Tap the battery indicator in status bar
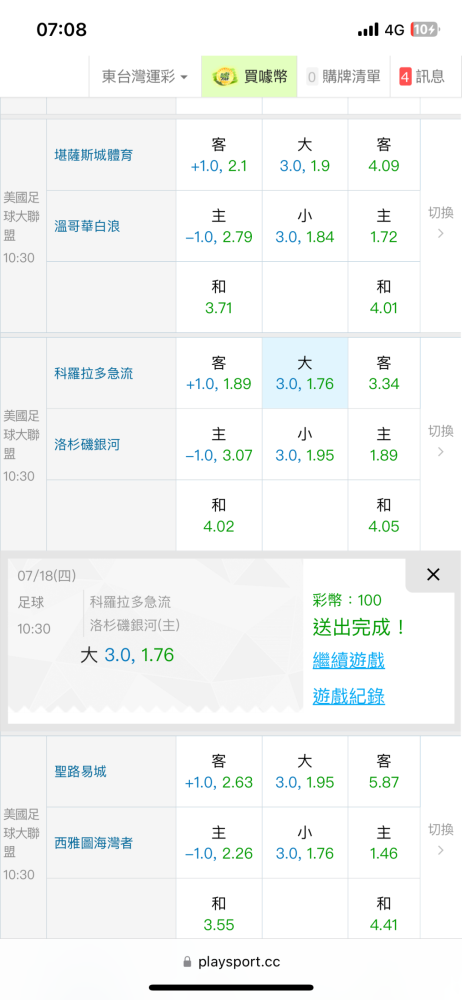The width and height of the screenshot is (462, 1000). pos(425,29)
